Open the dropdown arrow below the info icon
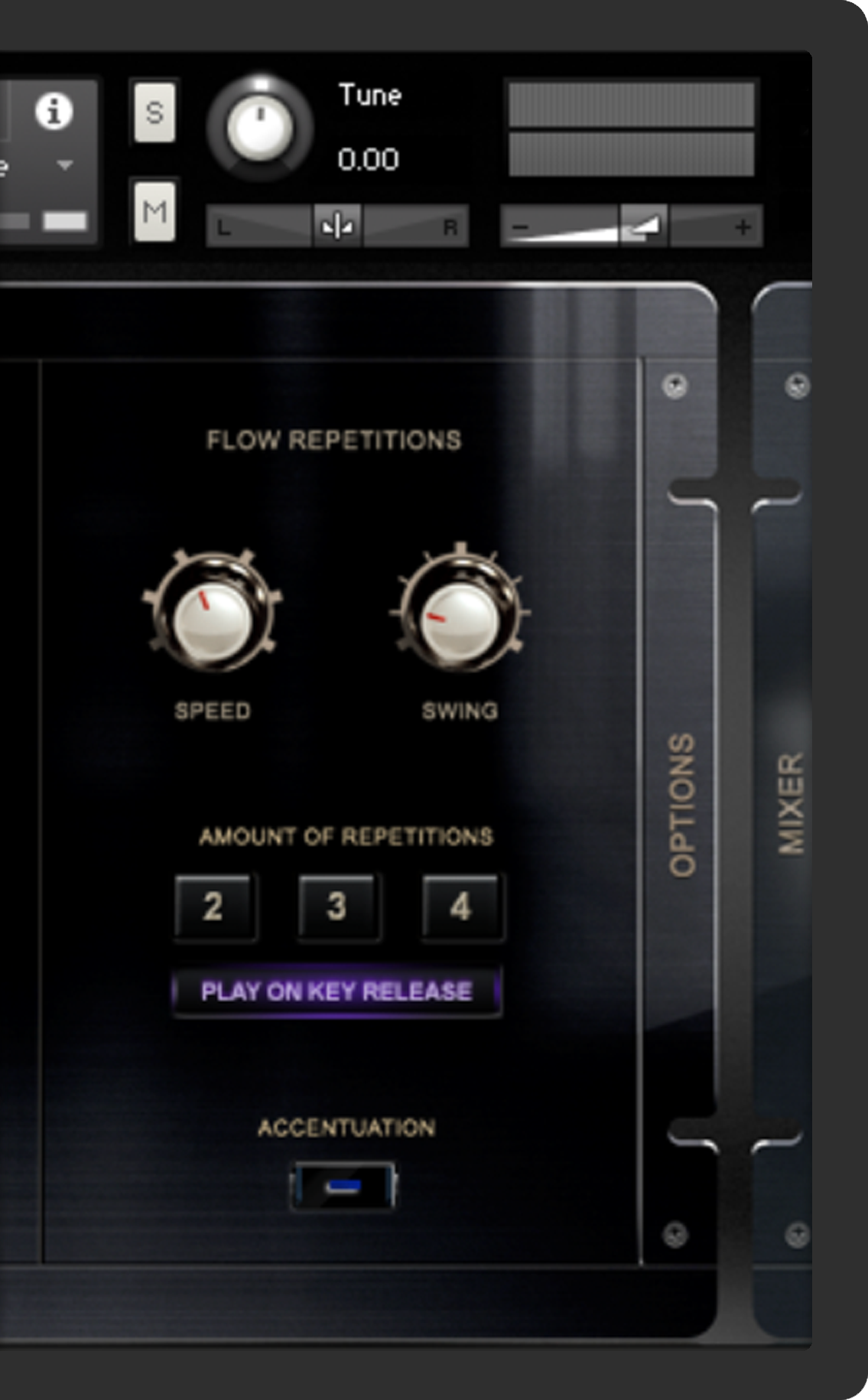The image size is (868, 1400). pos(65,164)
